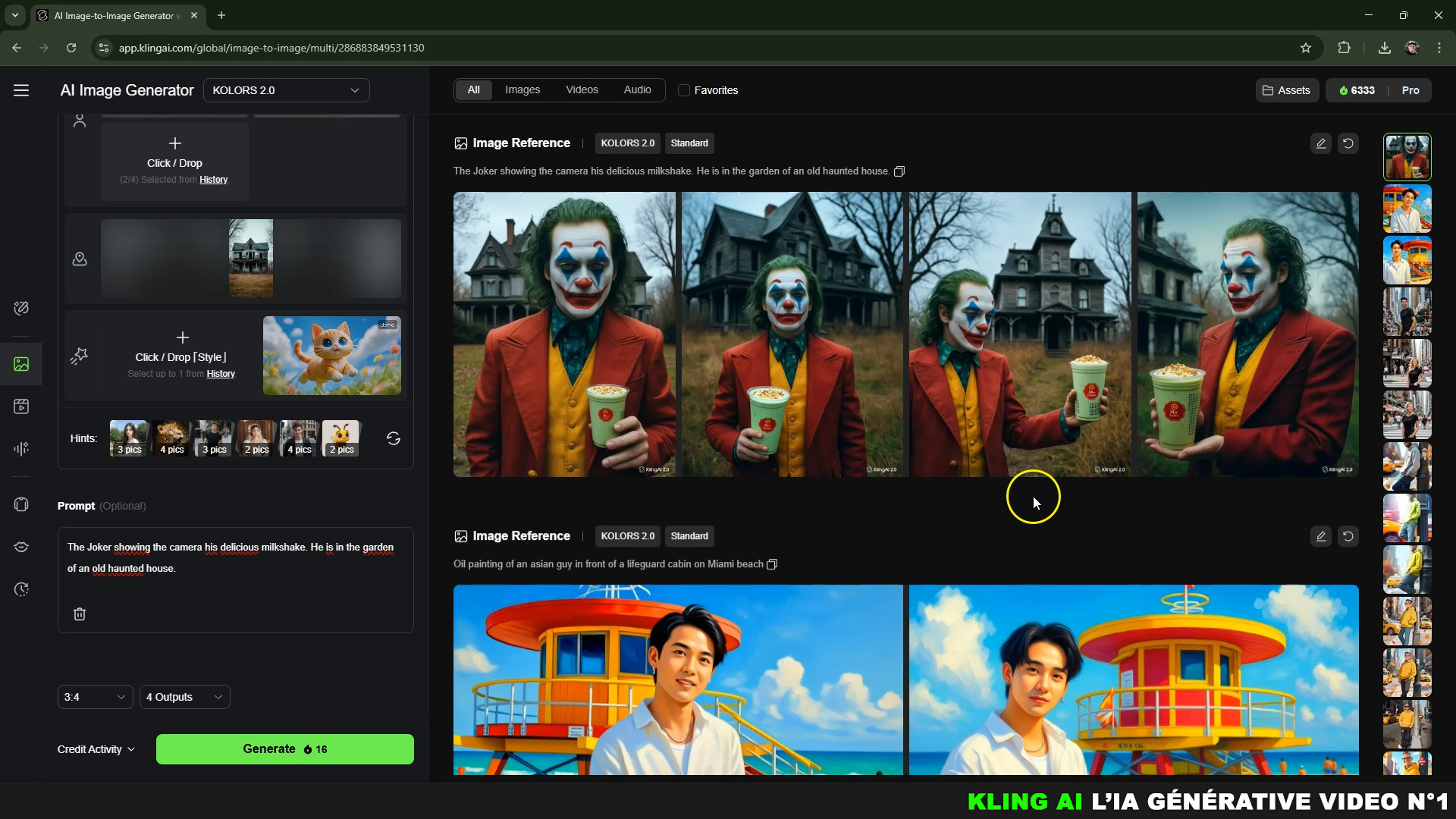Open the audio generation sidebar icon

(x=21, y=448)
